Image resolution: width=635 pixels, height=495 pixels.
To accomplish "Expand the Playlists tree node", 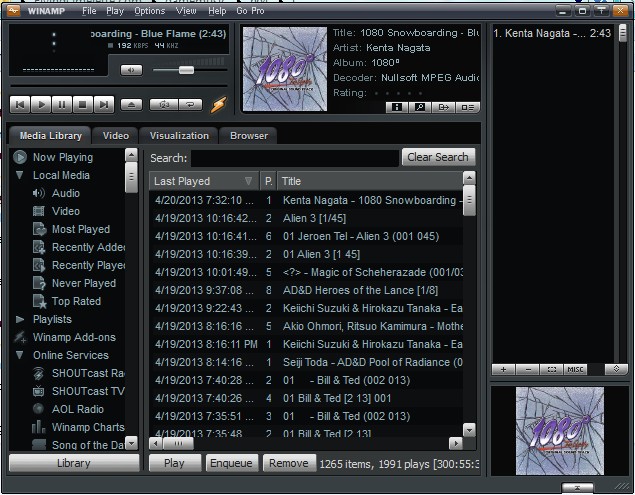I will 19,319.
